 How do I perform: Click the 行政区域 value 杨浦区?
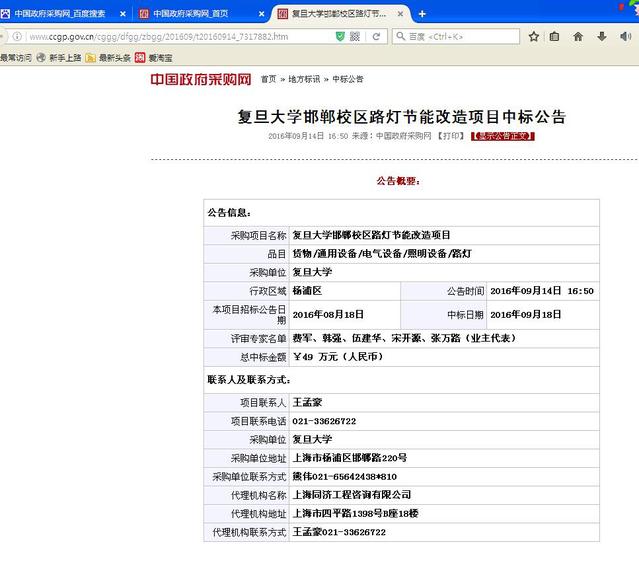(x=307, y=291)
